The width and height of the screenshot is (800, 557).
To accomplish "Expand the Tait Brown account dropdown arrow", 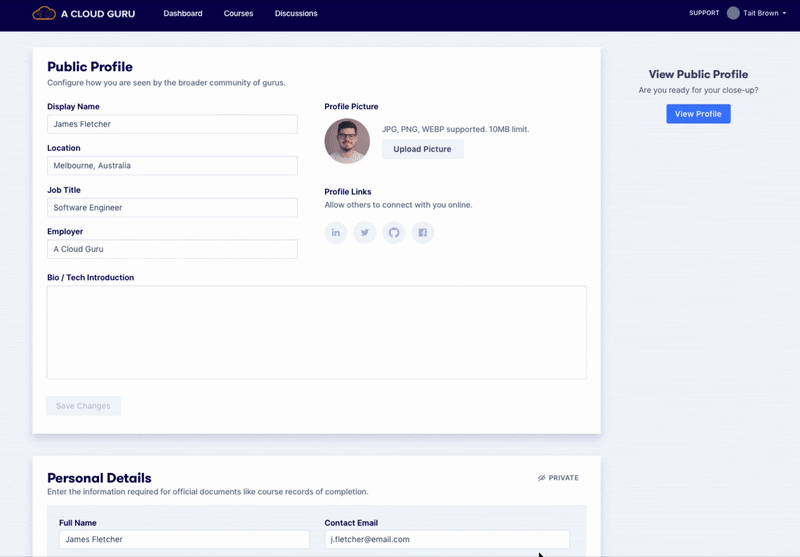I will point(784,13).
